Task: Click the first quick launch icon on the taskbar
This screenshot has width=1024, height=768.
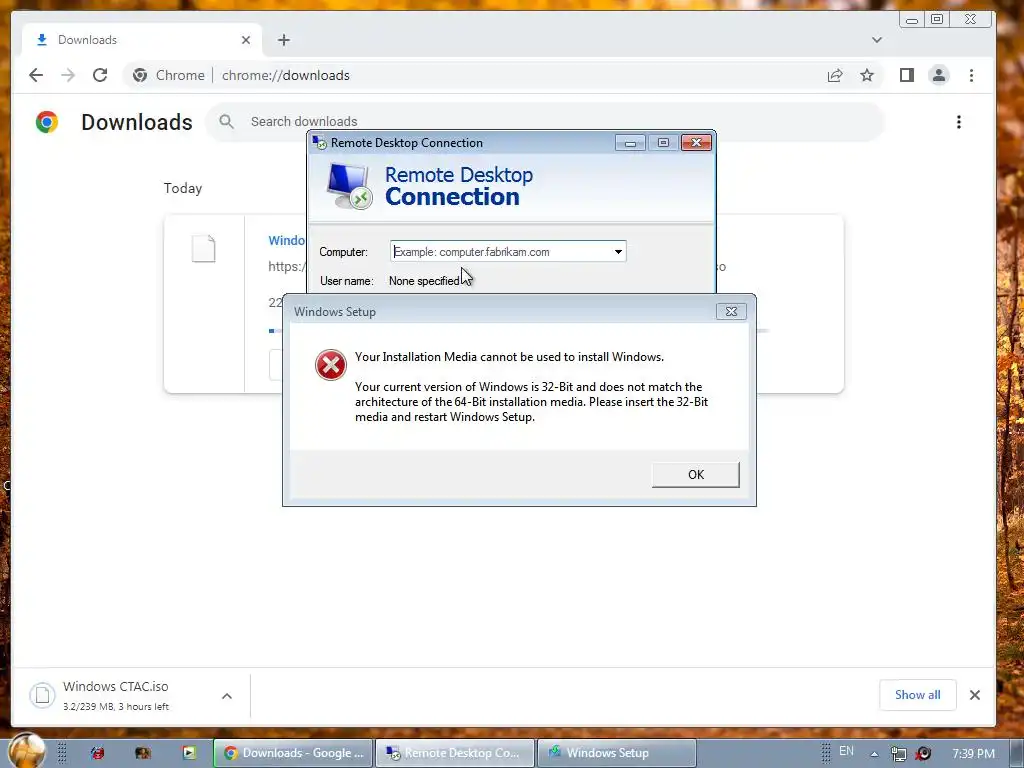Action: point(97,753)
